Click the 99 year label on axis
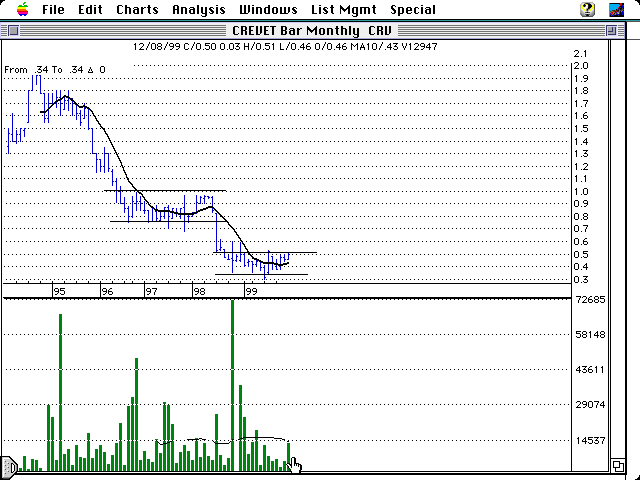This screenshot has width=640, height=480. point(251,291)
